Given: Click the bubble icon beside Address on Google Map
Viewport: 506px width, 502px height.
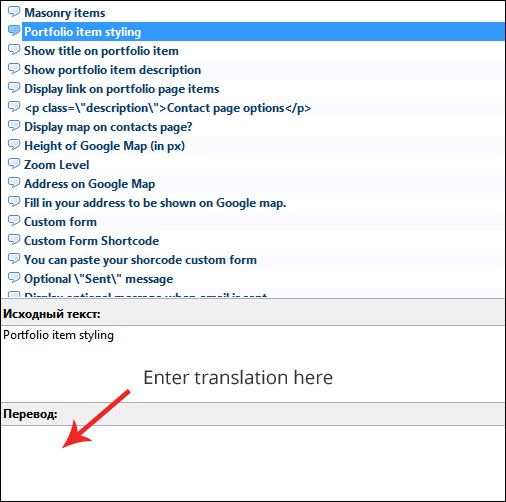Looking at the screenshot, I should tap(14, 183).
